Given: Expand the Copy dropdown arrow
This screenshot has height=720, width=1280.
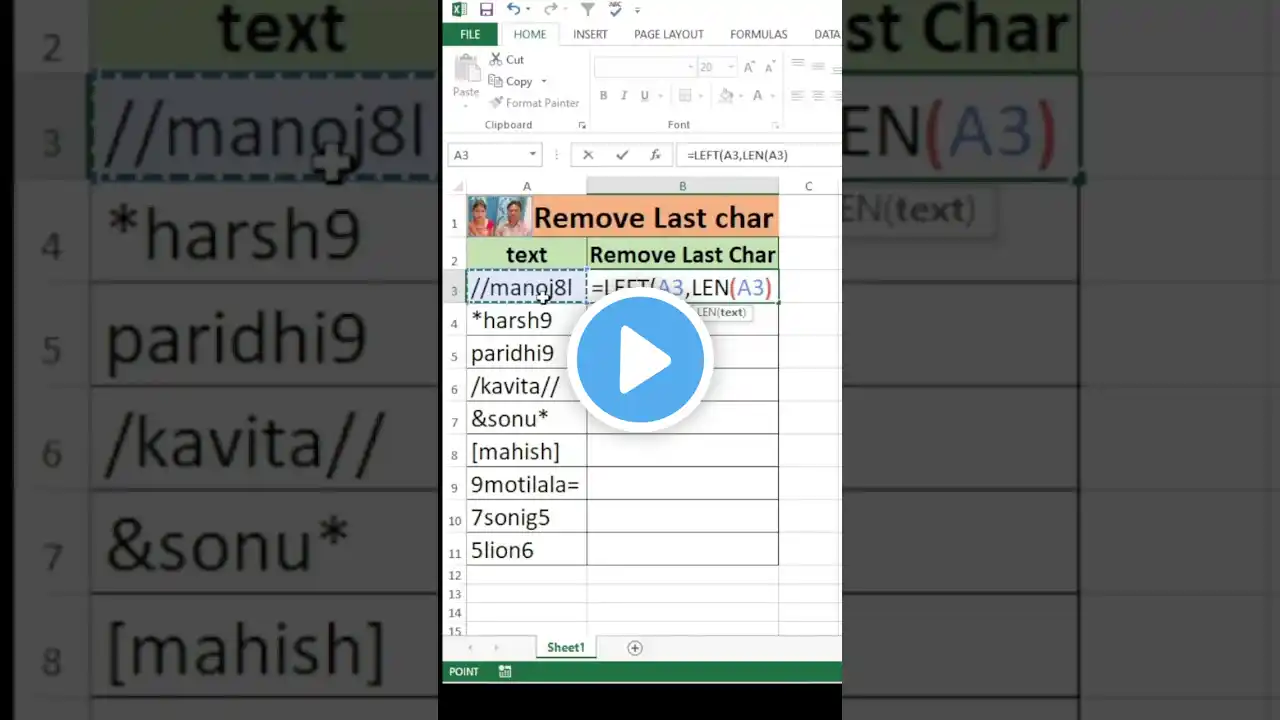Looking at the screenshot, I should [x=543, y=81].
